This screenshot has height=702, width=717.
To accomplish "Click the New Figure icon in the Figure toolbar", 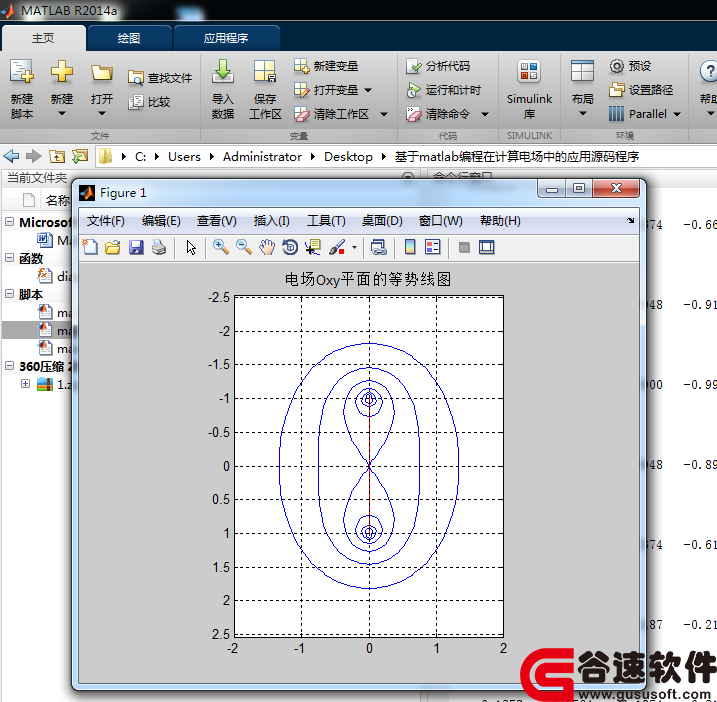I will click(x=90, y=247).
